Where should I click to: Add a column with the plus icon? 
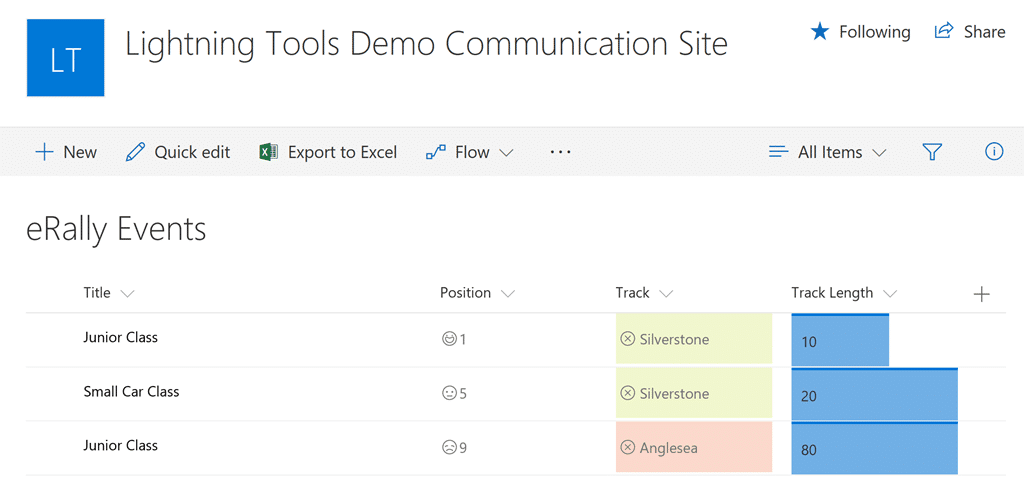(981, 294)
